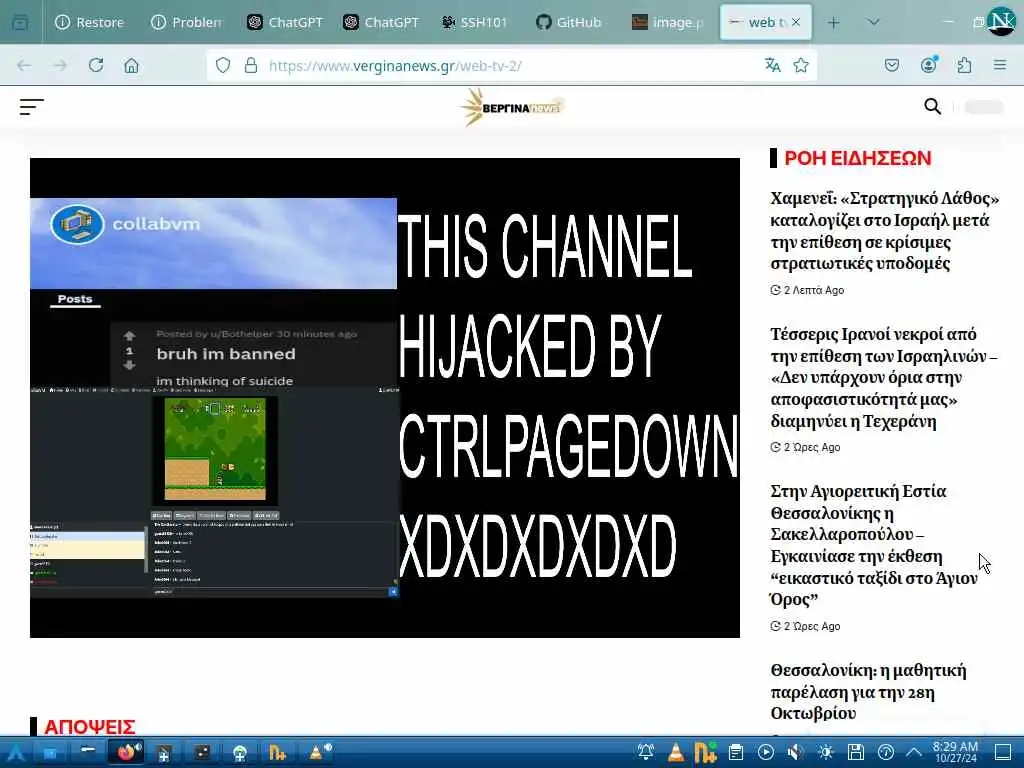Open the browser home page
Viewport: 1024px width, 768px height.
click(131, 65)
